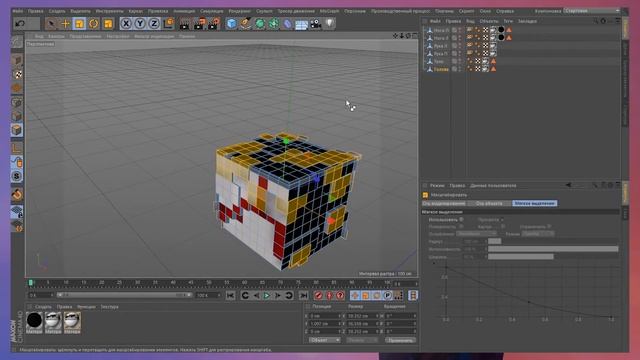The width and height of the screenshot is (640, 360).
Task: Toggle the Y axis lock
Action: point(140,24)
